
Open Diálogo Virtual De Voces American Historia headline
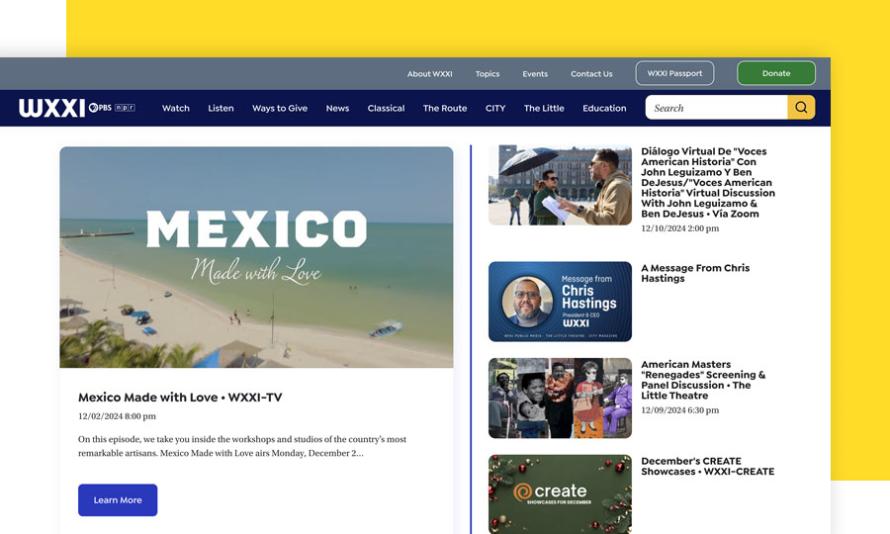point(708,182)
